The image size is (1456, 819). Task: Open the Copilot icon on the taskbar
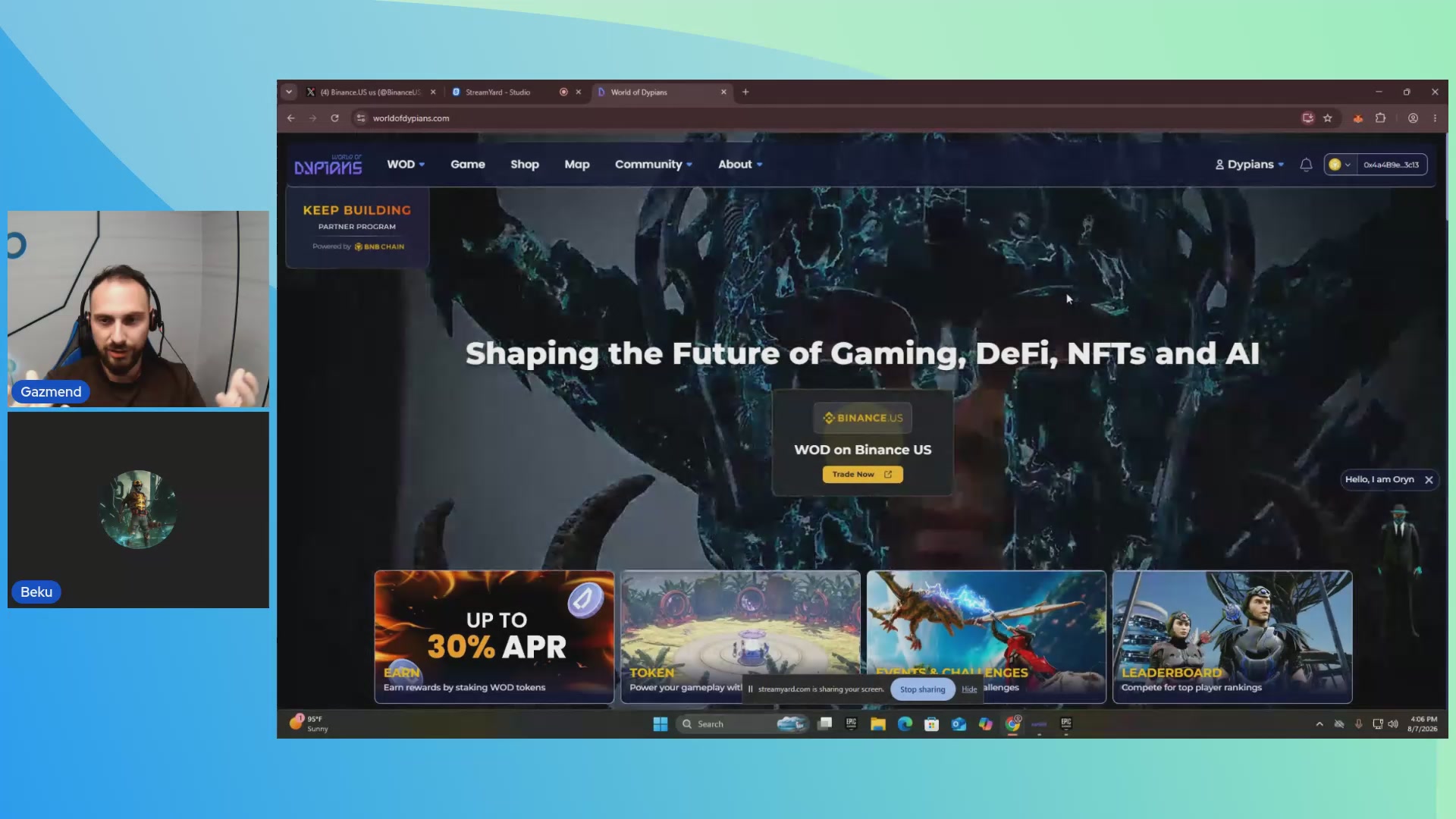click(x=985, y=724)
